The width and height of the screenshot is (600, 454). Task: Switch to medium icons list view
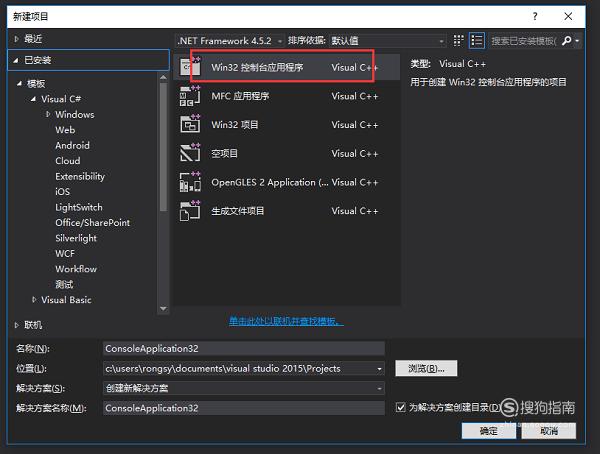pyautogui.click(x=476, y=41)
